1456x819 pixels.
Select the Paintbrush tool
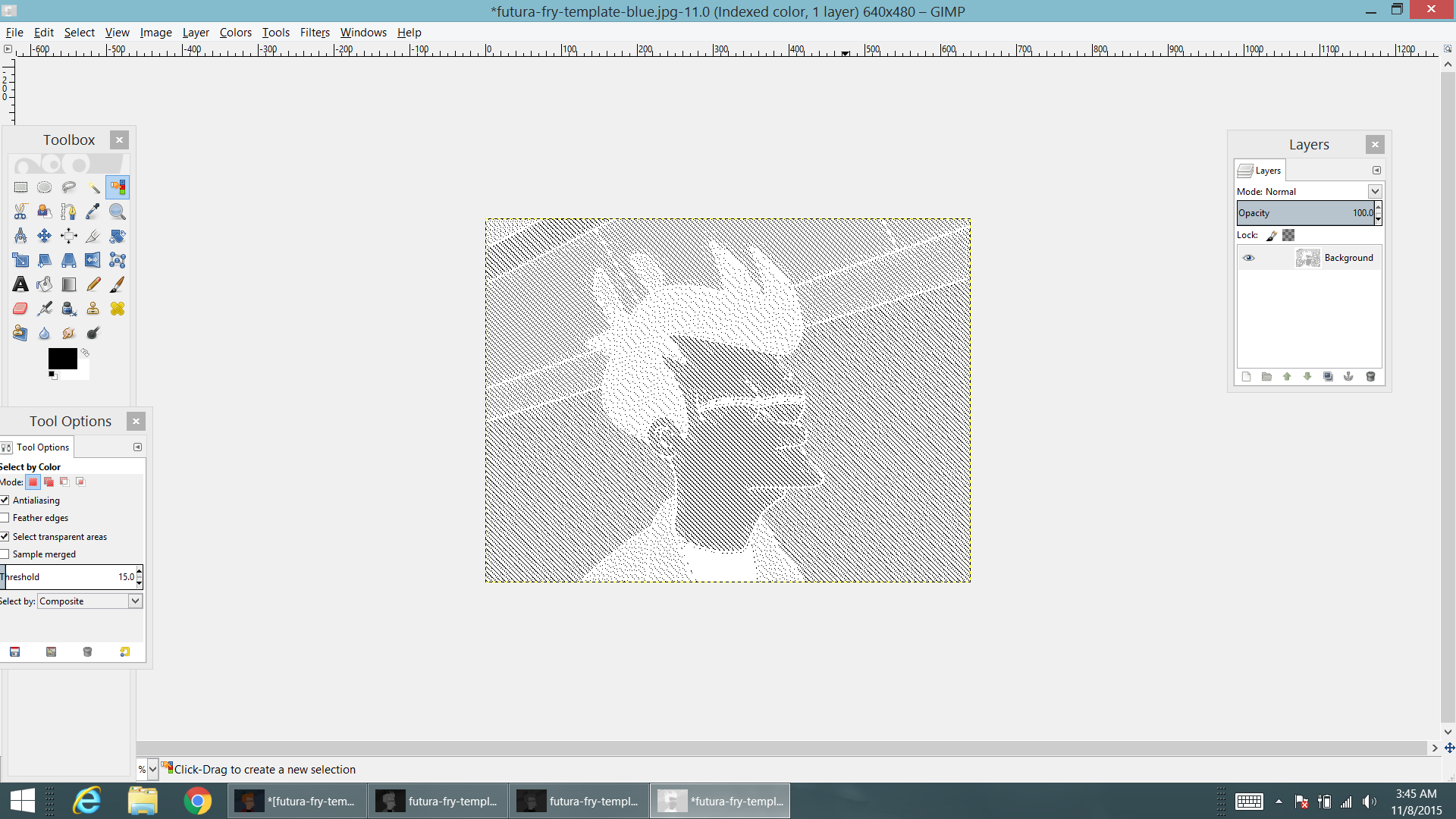(x=118, y=284)
